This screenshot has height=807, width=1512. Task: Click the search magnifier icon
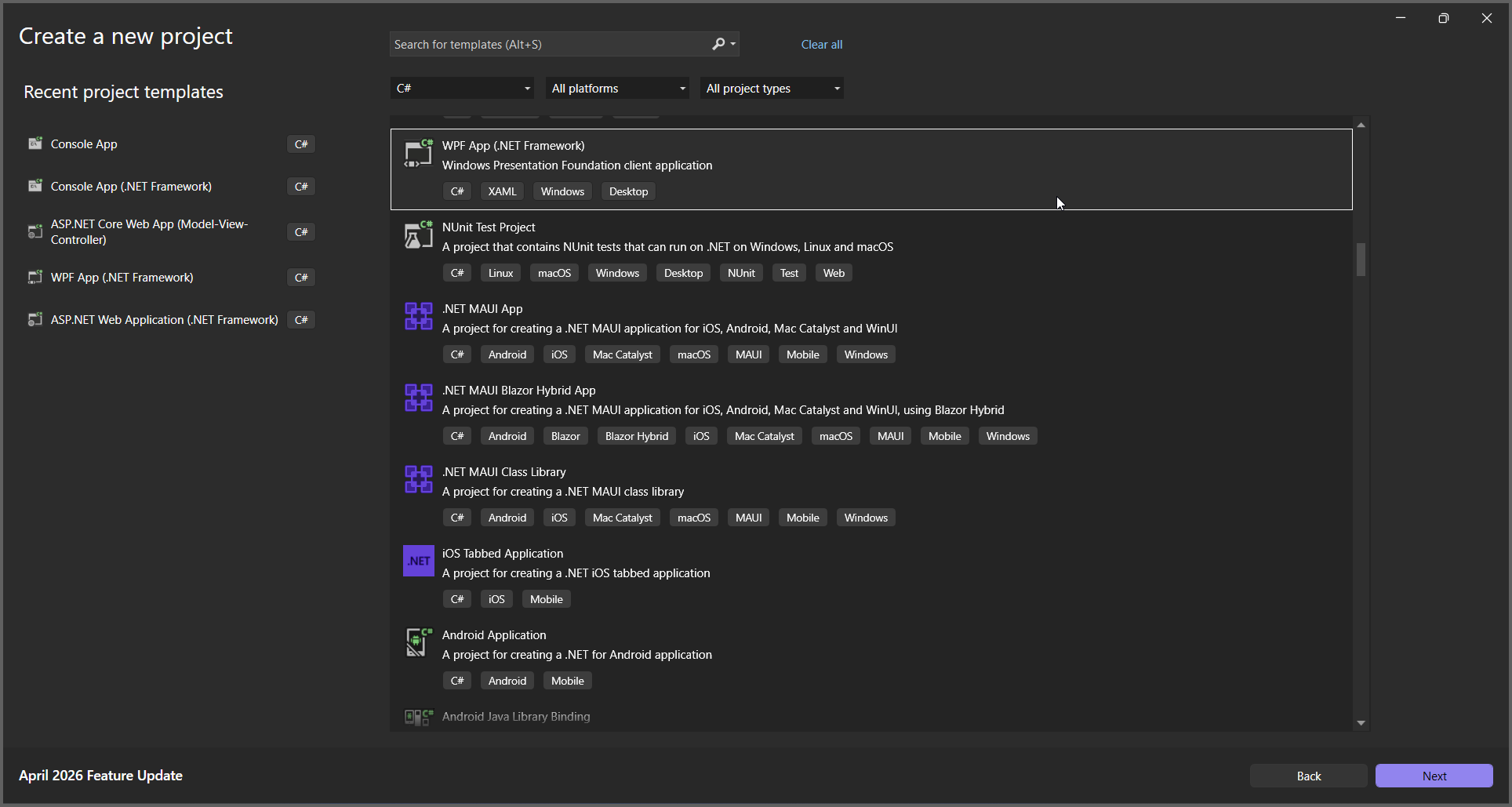[718, 44]
